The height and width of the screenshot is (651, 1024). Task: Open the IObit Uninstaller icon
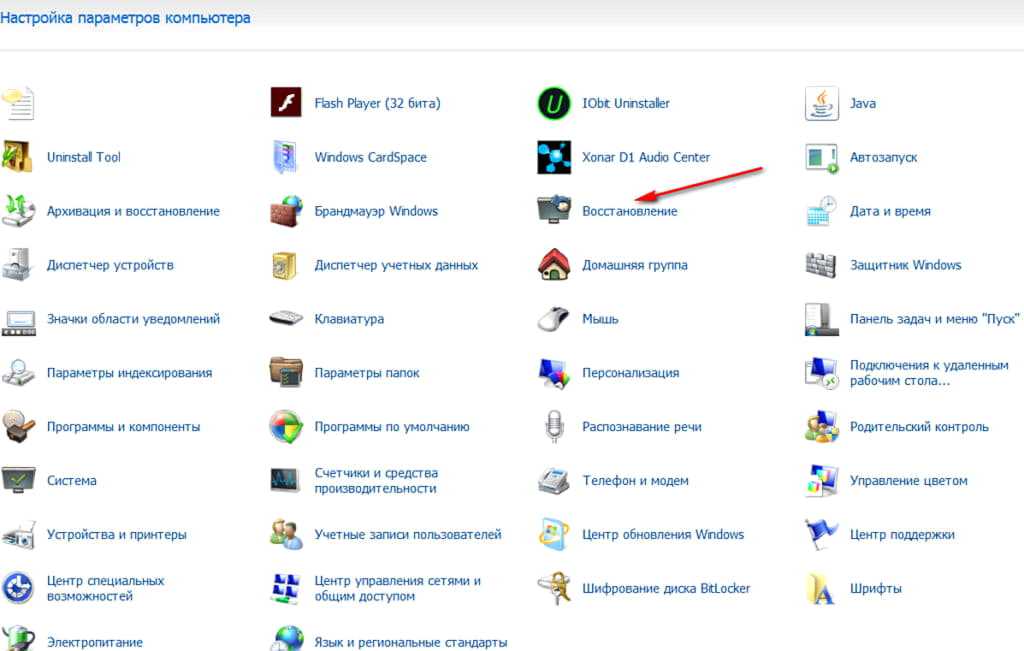coord(553,103)
